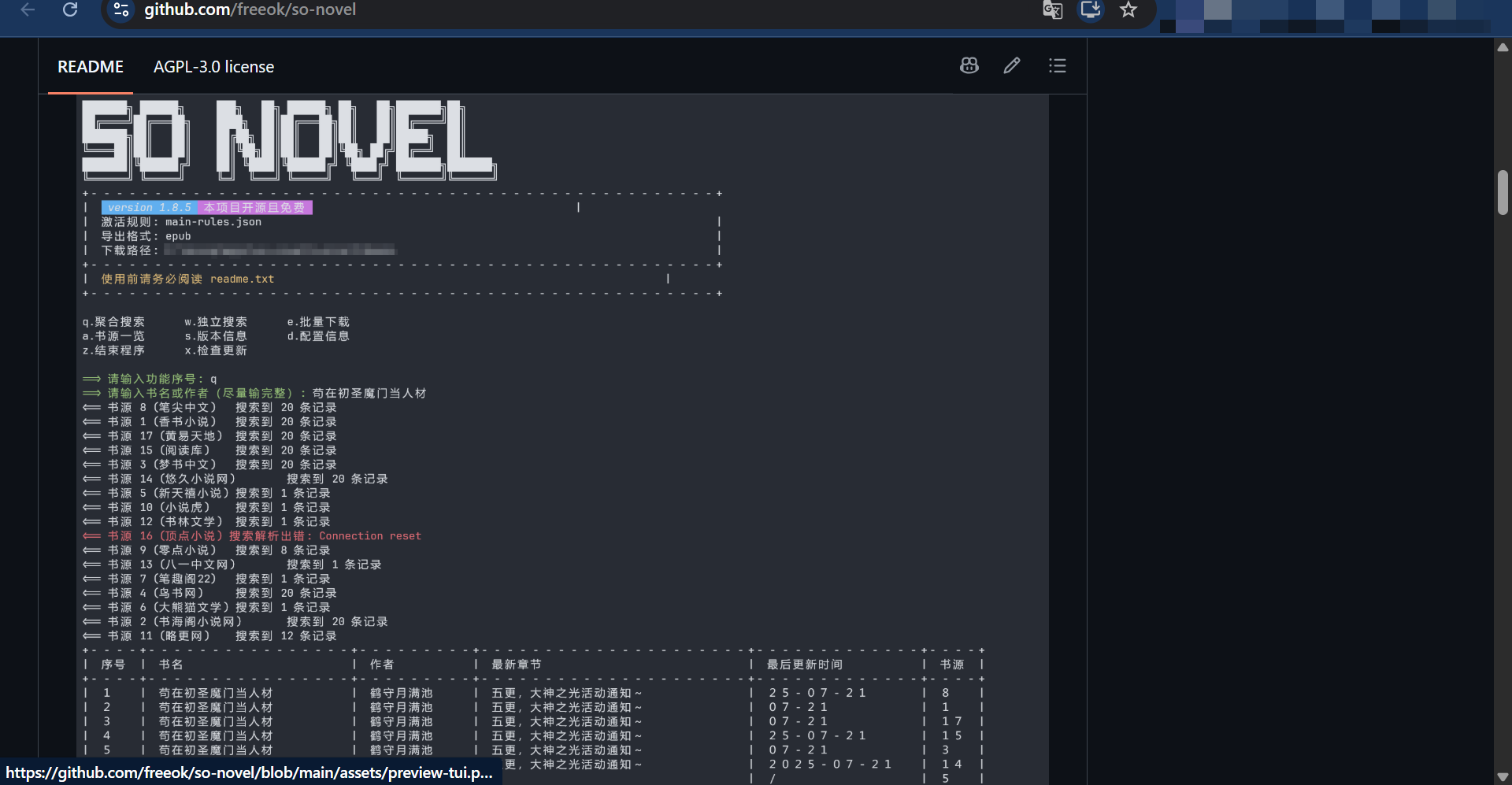
Task: Click the page scrollbar thumb
Action: click(1503, 192)
